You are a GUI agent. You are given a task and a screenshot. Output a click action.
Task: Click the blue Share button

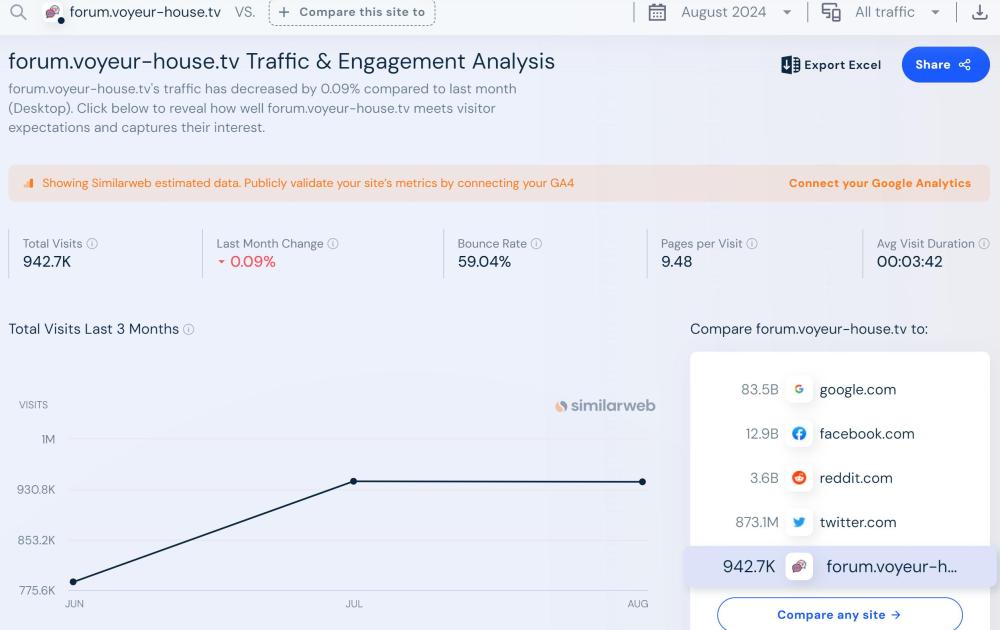click(945, 65)
